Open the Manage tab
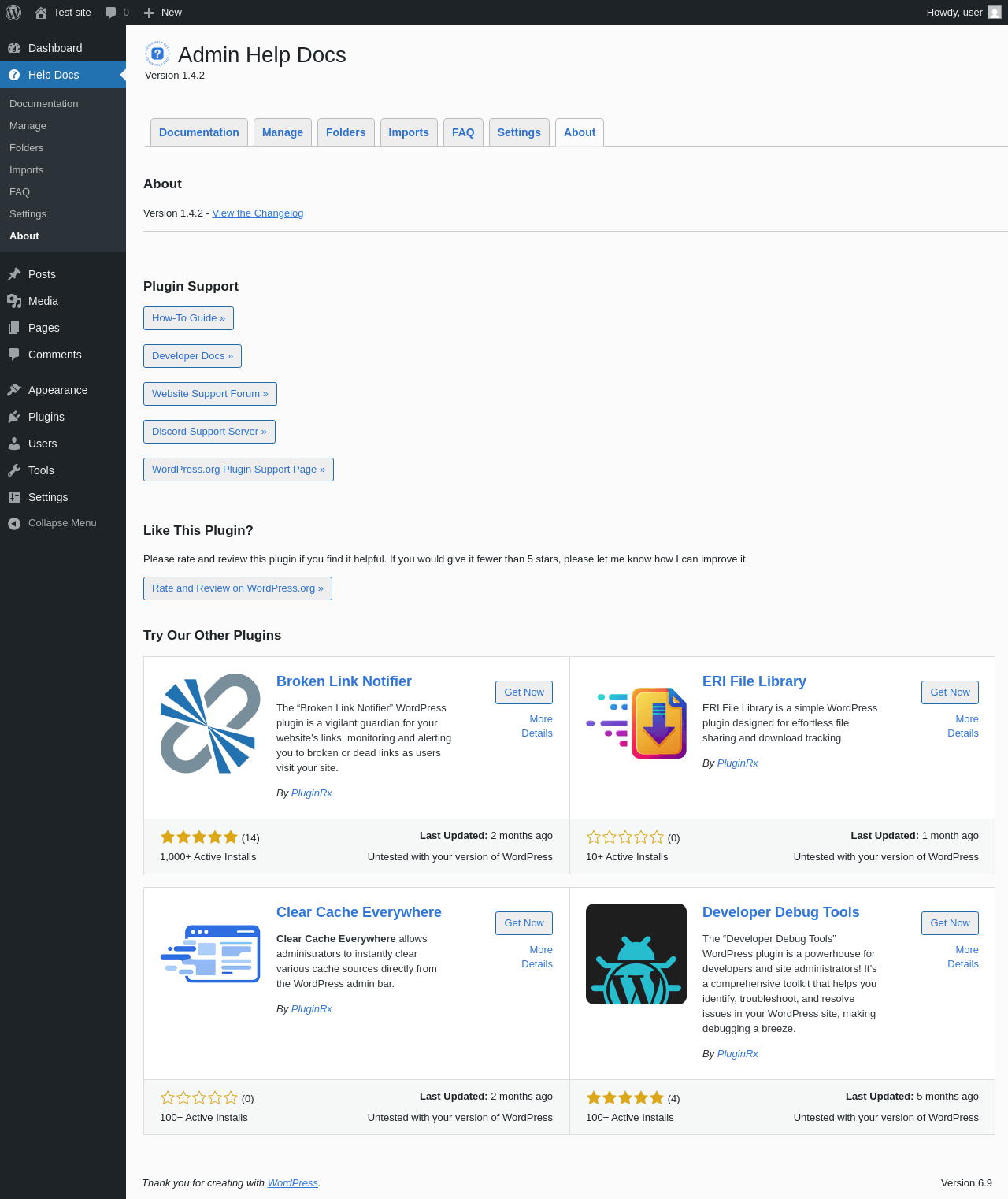The width and height of the screenshot is (1008, 1199). click(283, 132)
